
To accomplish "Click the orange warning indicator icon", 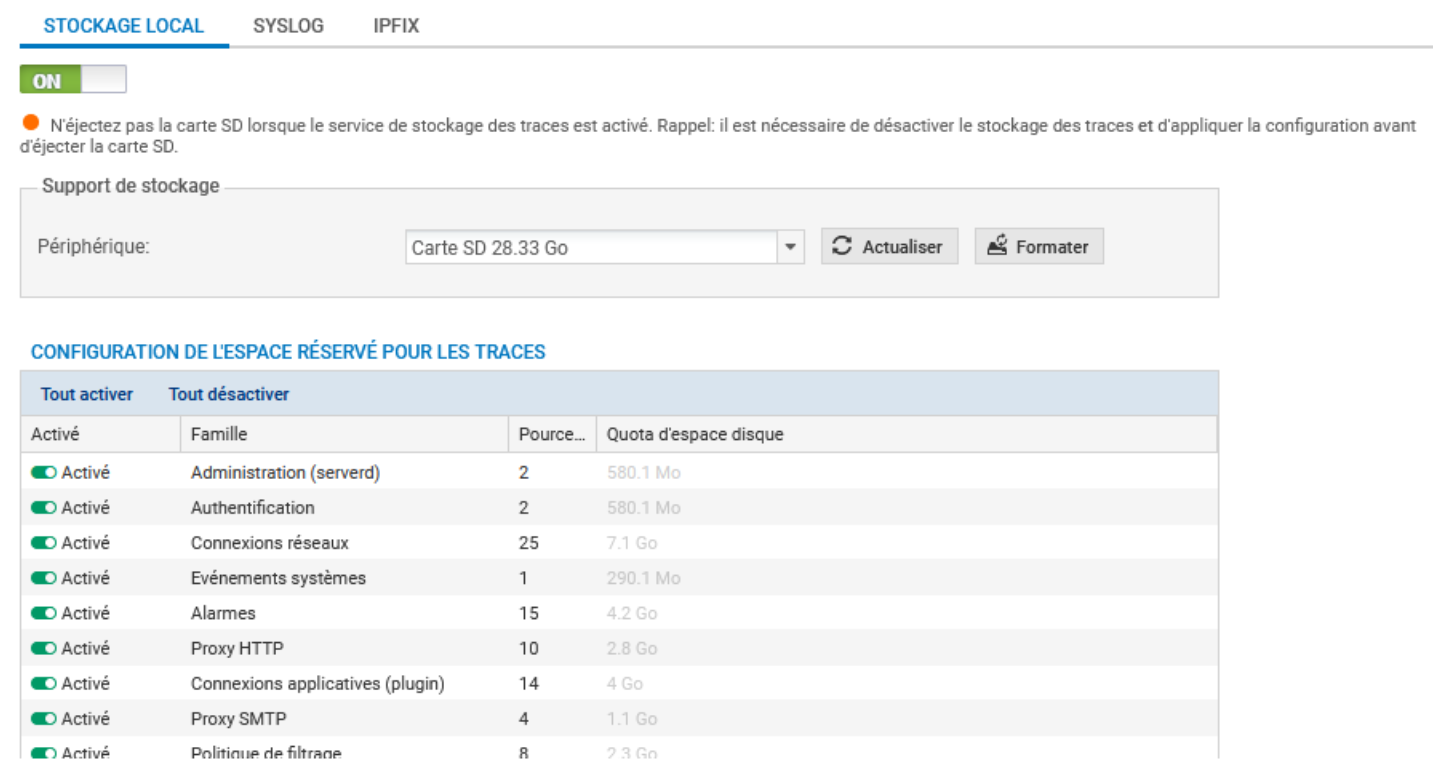I will [31, 123].
